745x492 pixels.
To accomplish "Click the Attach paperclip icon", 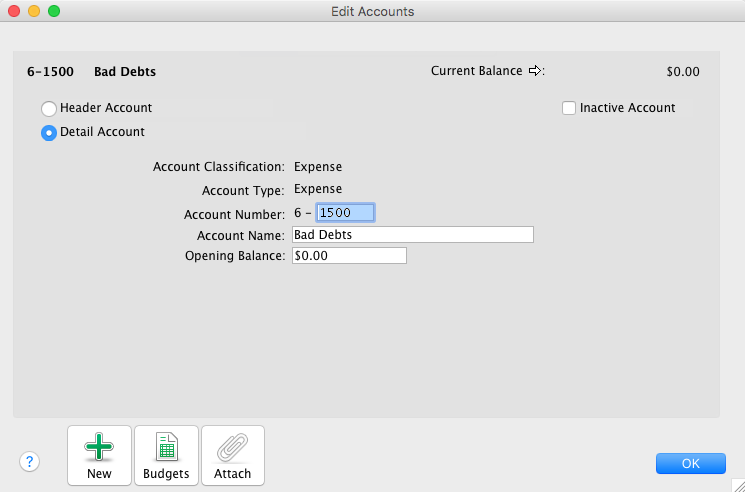I will pyautogui.click(x=233, y=447).
